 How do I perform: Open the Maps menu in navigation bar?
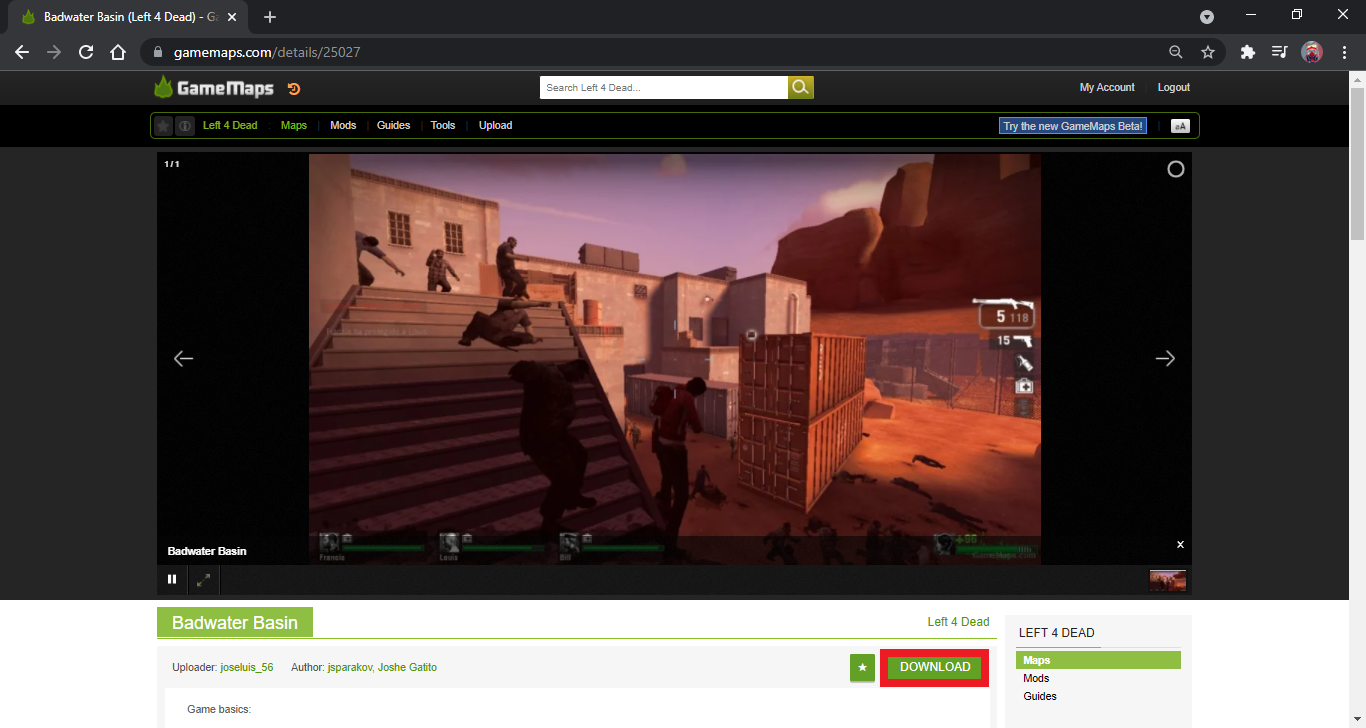coord(294,126)
